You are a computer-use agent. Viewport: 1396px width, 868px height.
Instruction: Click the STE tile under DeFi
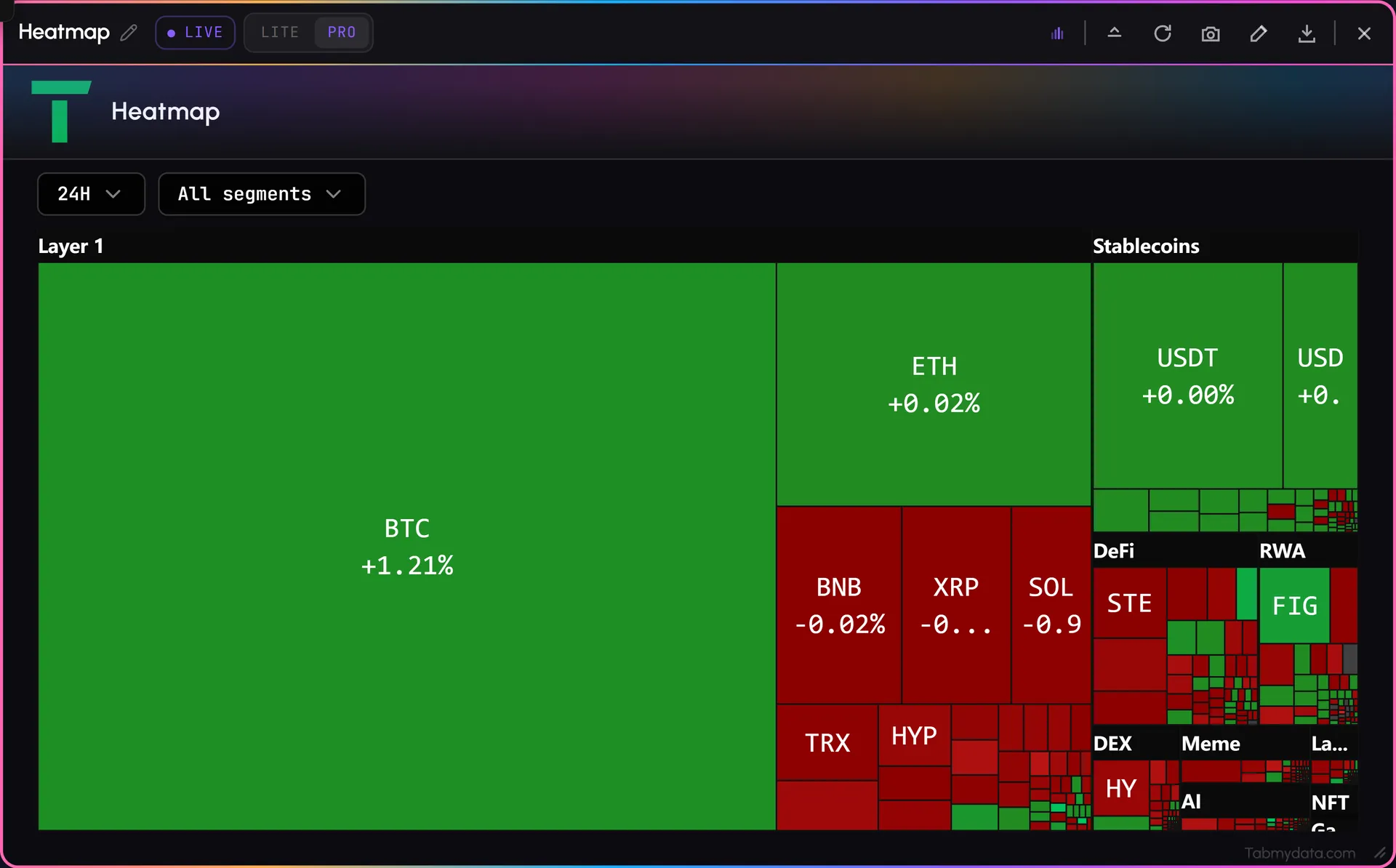point(1129,603)
